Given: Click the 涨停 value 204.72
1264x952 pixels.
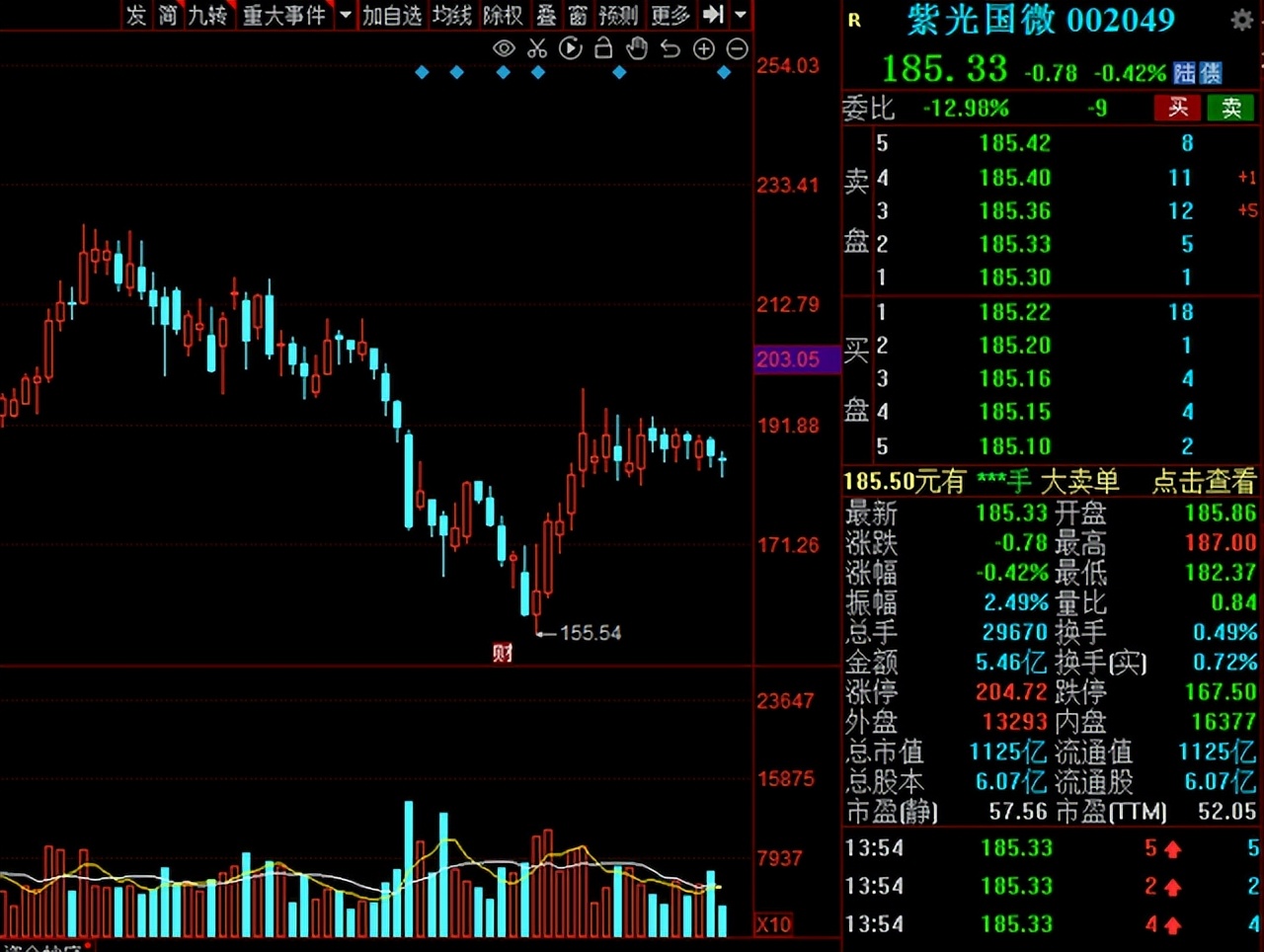Looking at the screenshot, I should click(x=1010, y=691).
